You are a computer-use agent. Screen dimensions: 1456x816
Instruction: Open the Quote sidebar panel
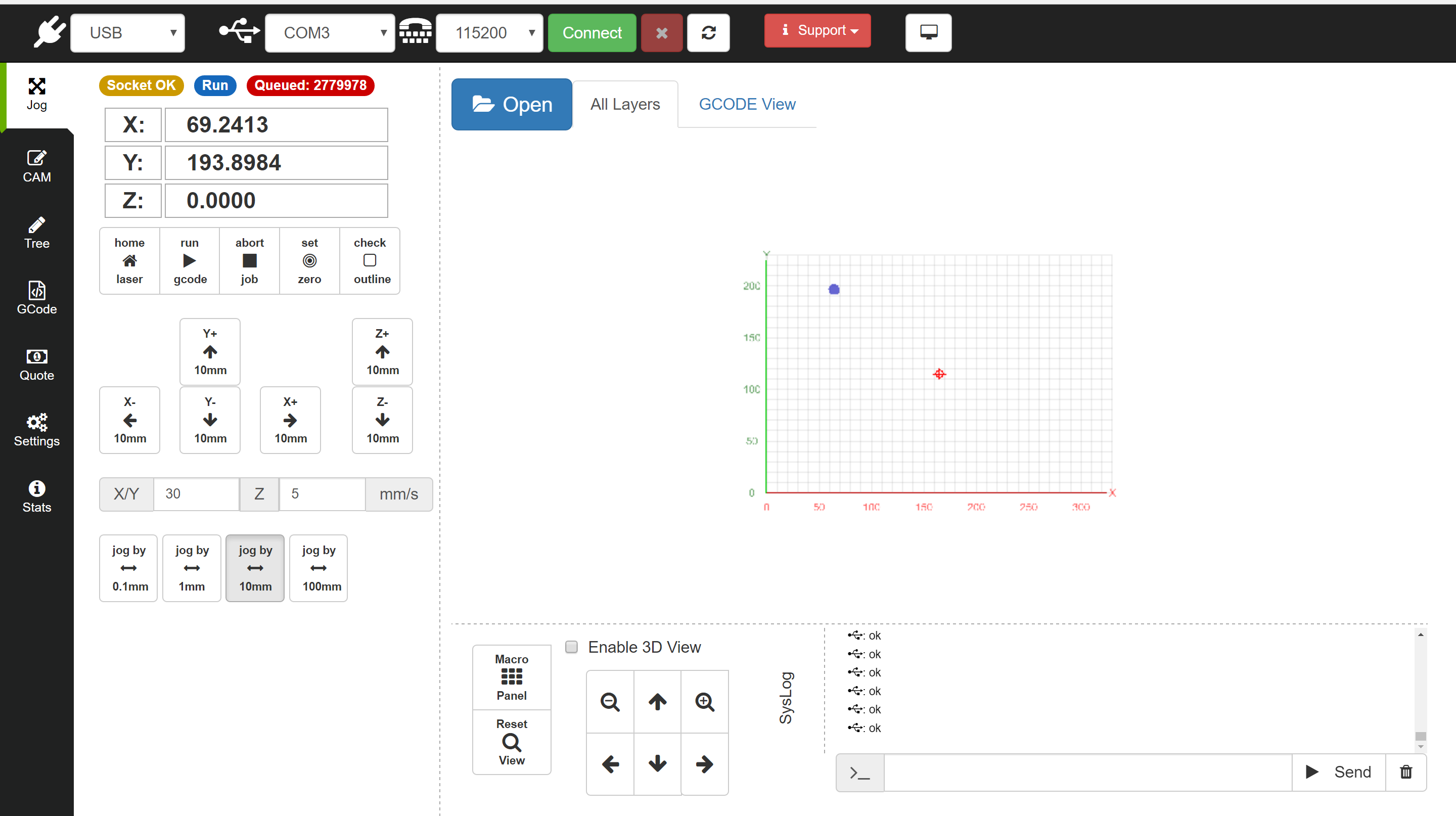(37, 365)
